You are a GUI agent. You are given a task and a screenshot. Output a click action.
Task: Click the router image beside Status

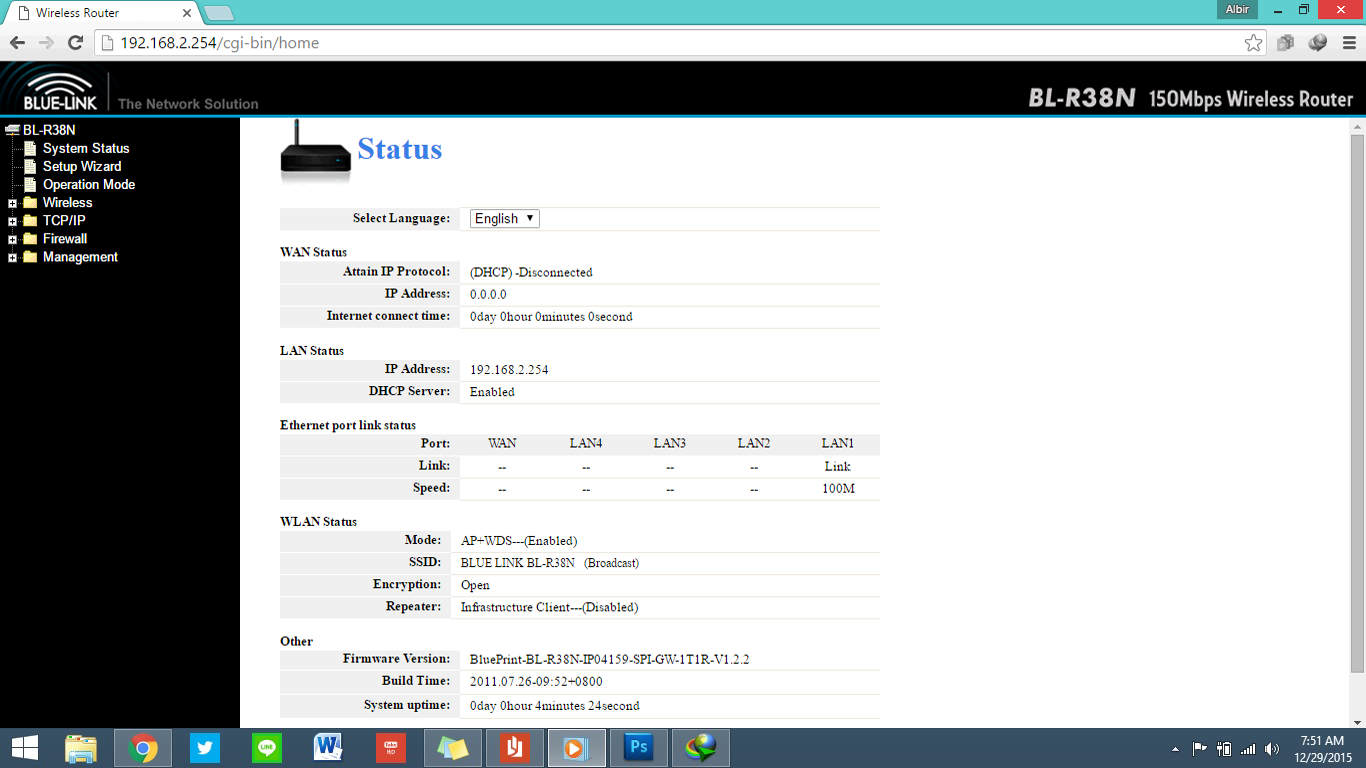click(315, 150)
